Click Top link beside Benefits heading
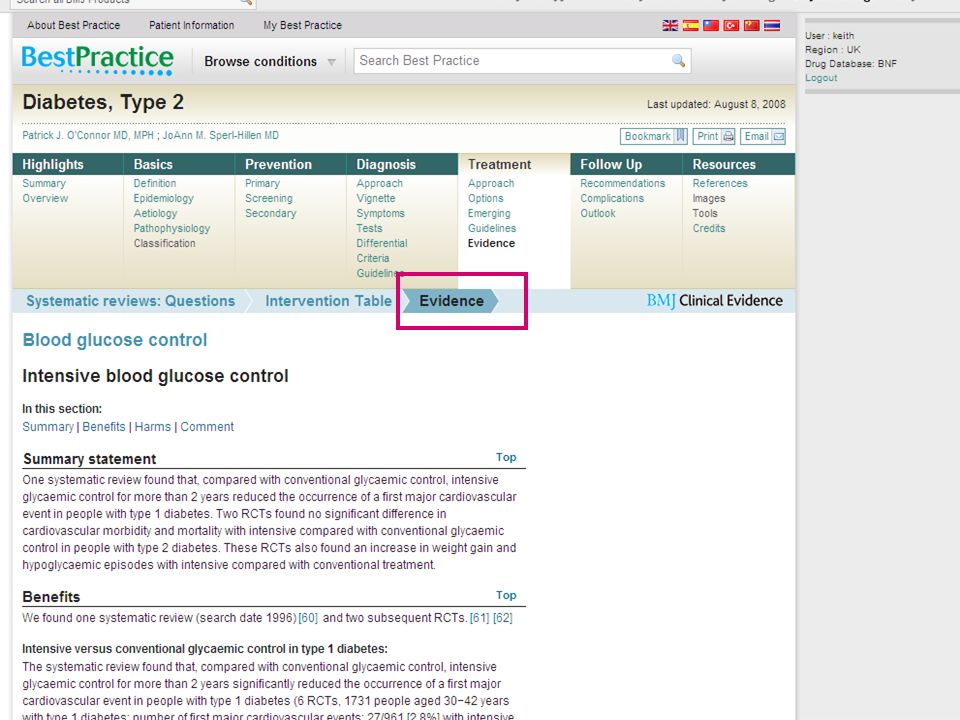 (x=506, y=595)
